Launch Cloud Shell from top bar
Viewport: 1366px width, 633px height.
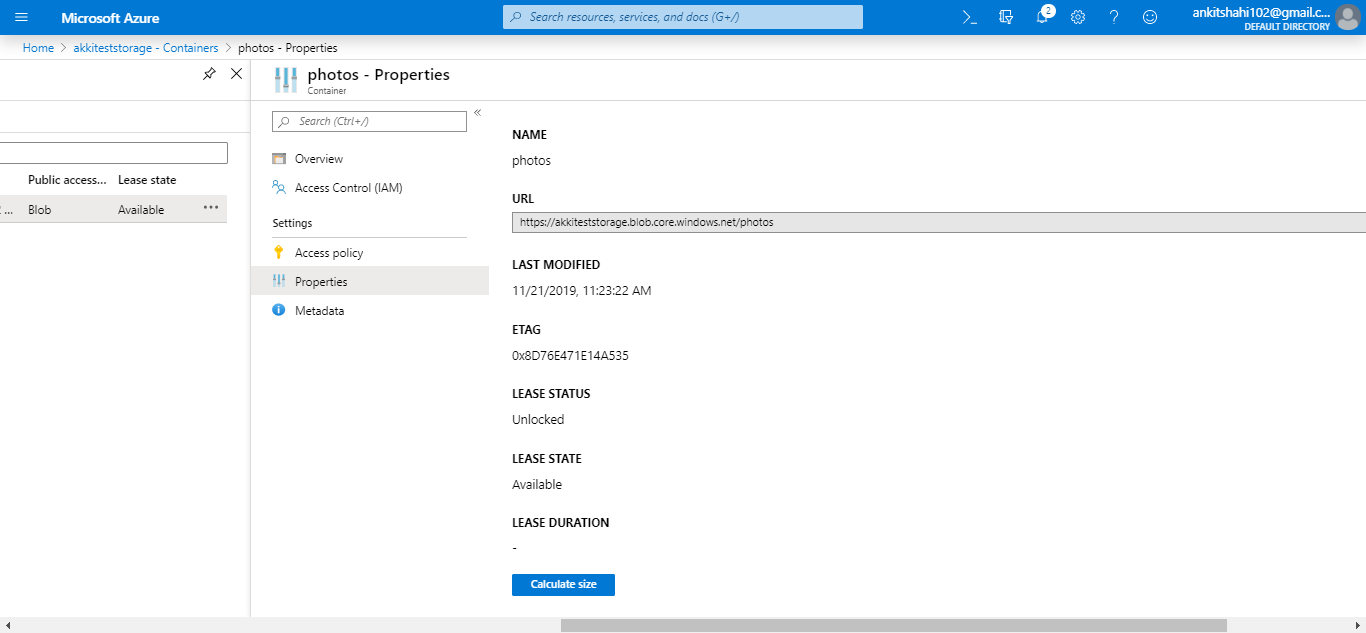pos(969,17)
